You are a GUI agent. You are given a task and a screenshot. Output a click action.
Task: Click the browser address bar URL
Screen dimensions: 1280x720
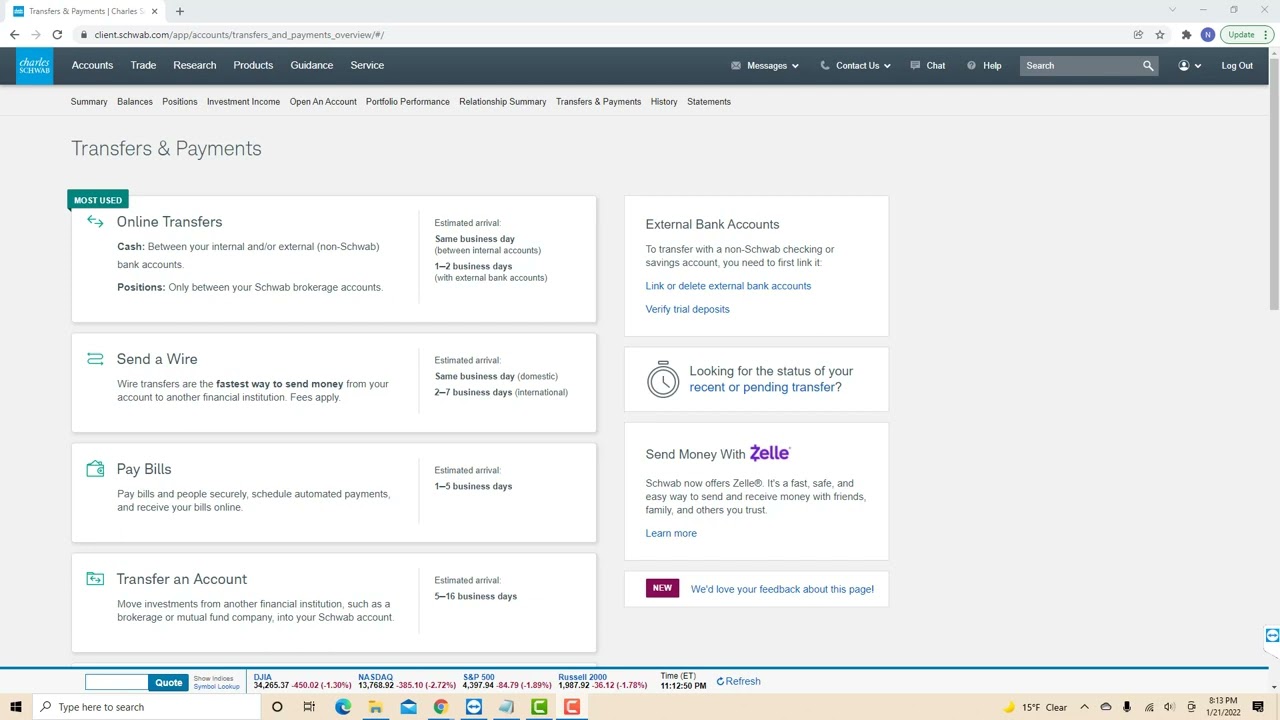click(239, 35)
